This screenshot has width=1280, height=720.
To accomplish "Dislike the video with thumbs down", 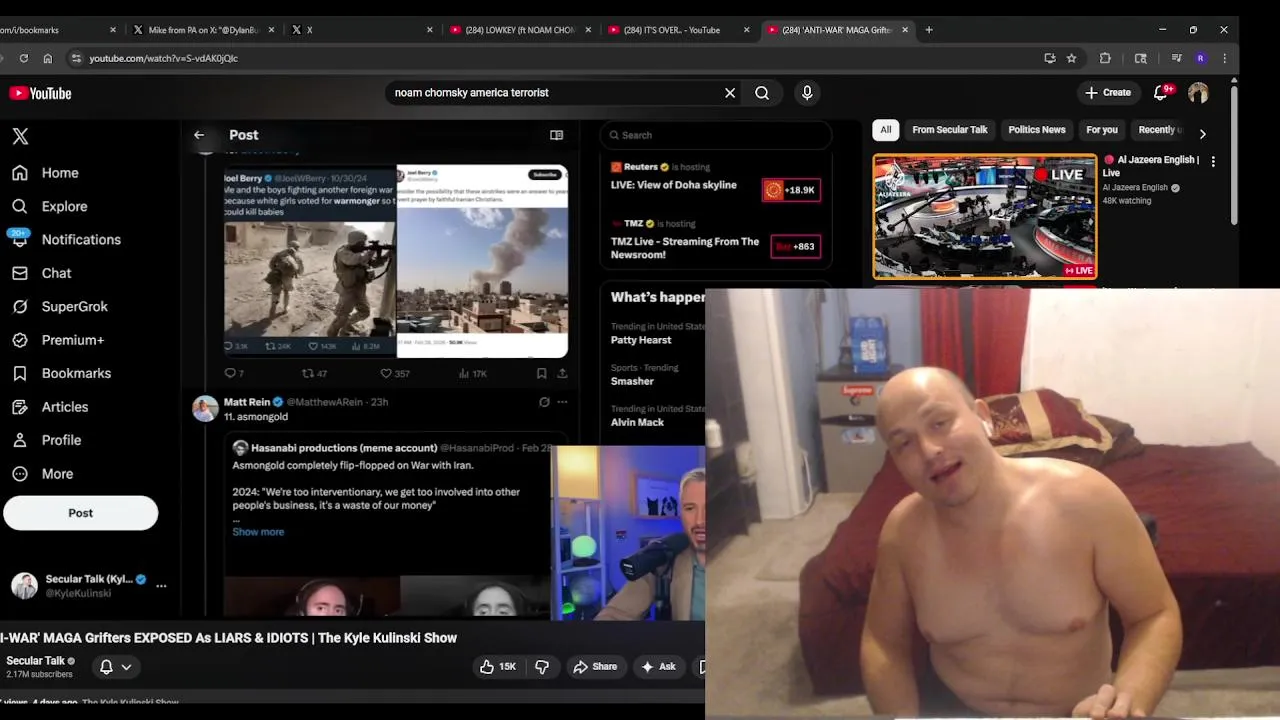I will (542, 667).
